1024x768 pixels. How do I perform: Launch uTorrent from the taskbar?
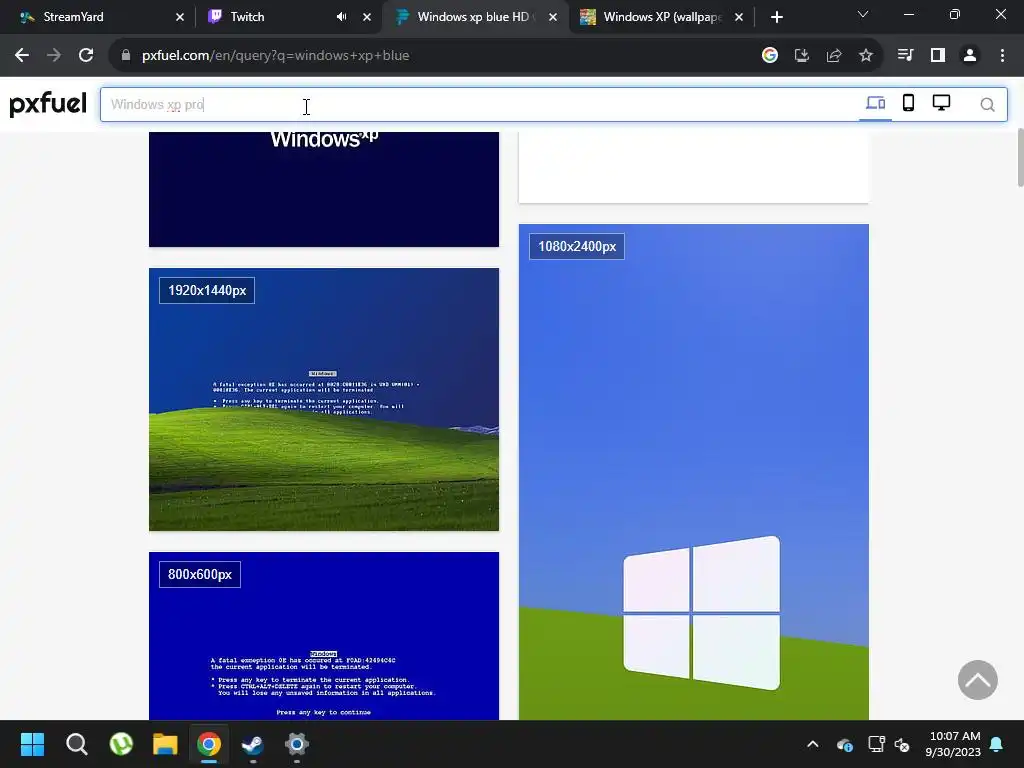121,744
